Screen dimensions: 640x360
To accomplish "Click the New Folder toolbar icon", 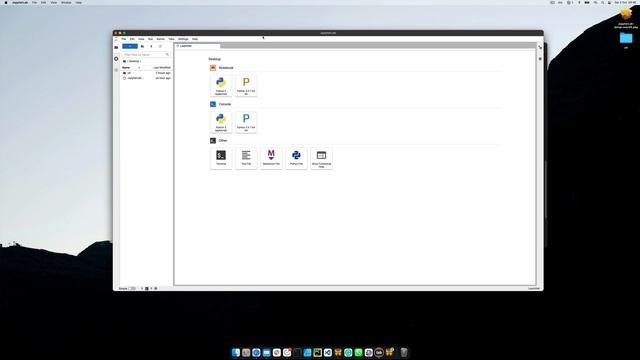I will click(x=142, y=47).
